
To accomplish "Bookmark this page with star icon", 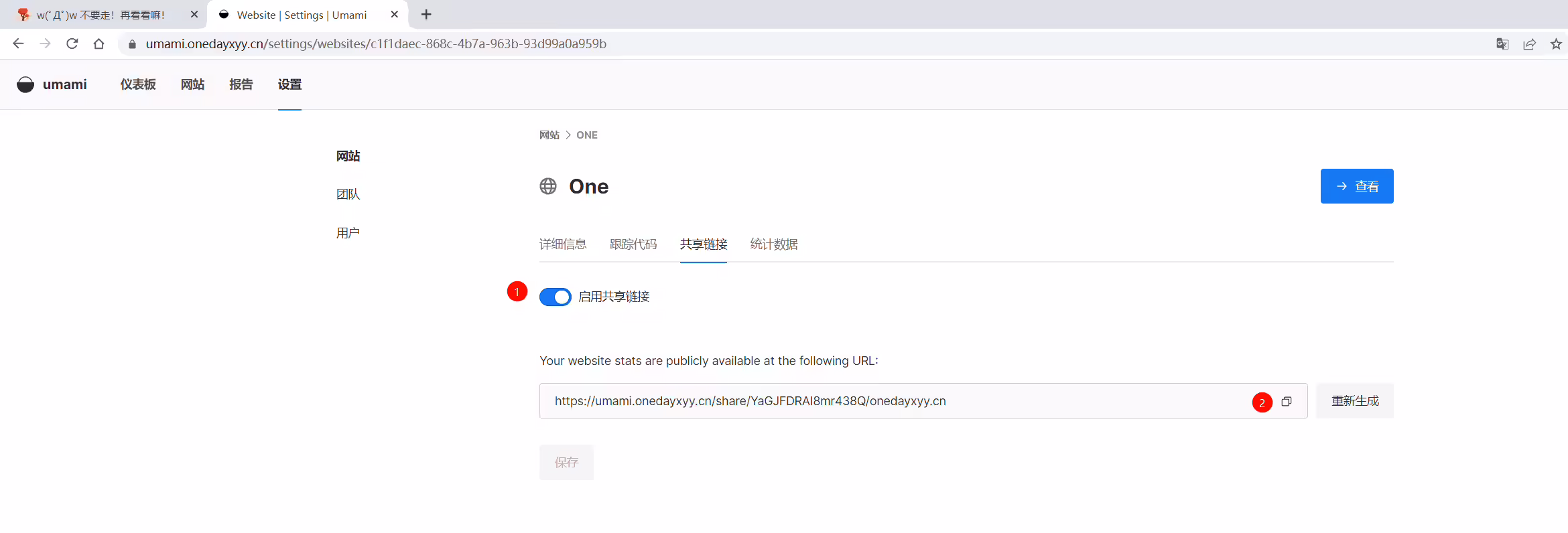I will click(1556, 44).
